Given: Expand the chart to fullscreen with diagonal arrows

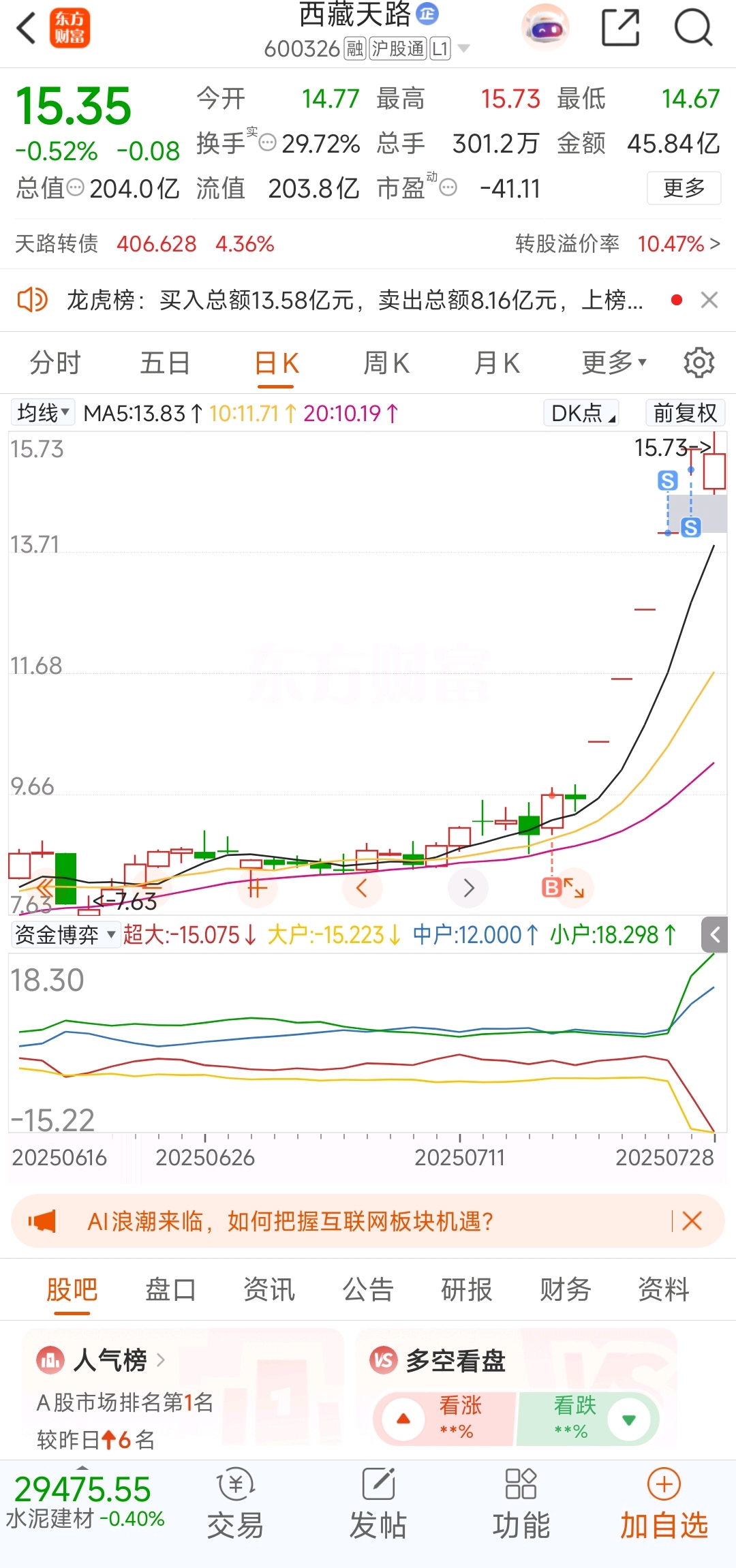Looking at the screenshot, I should (574, 888).
